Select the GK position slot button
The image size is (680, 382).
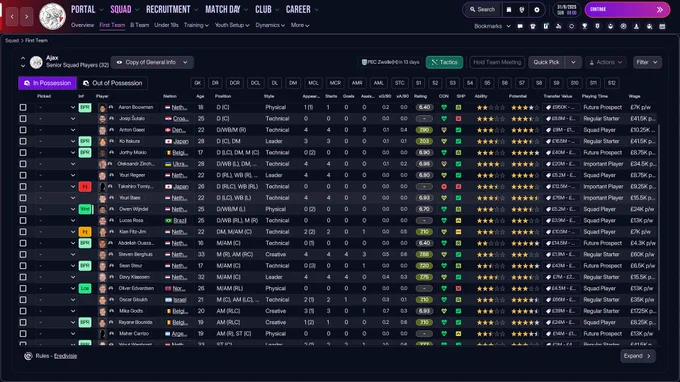197,83
